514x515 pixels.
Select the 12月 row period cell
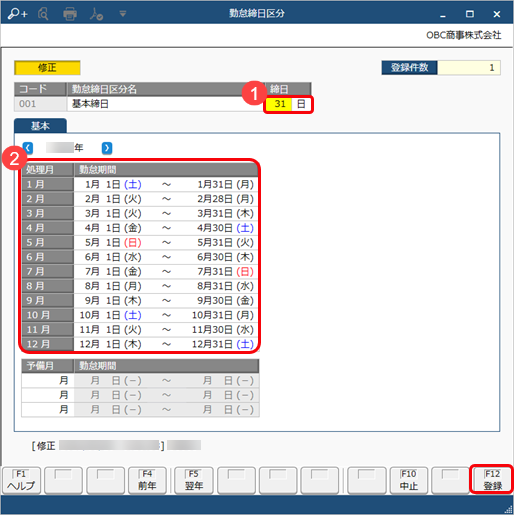pos(166,344)
